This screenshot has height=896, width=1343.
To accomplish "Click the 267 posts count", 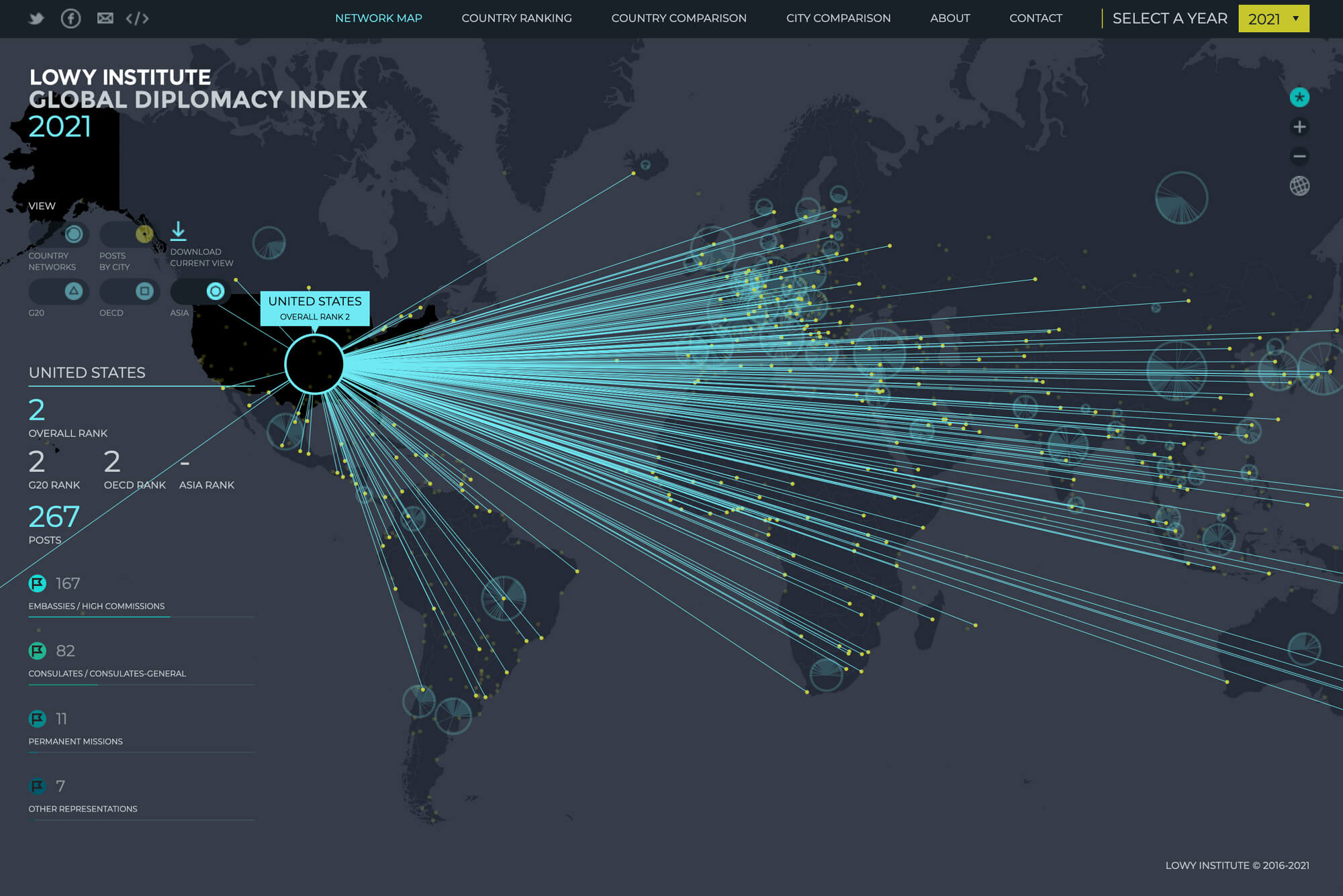I will pos(54,516).
